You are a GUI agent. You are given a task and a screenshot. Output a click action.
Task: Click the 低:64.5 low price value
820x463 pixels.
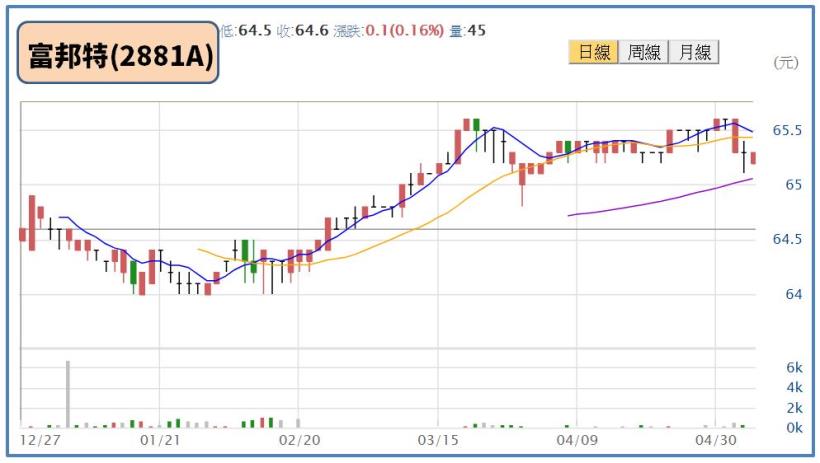coord(246,30)
